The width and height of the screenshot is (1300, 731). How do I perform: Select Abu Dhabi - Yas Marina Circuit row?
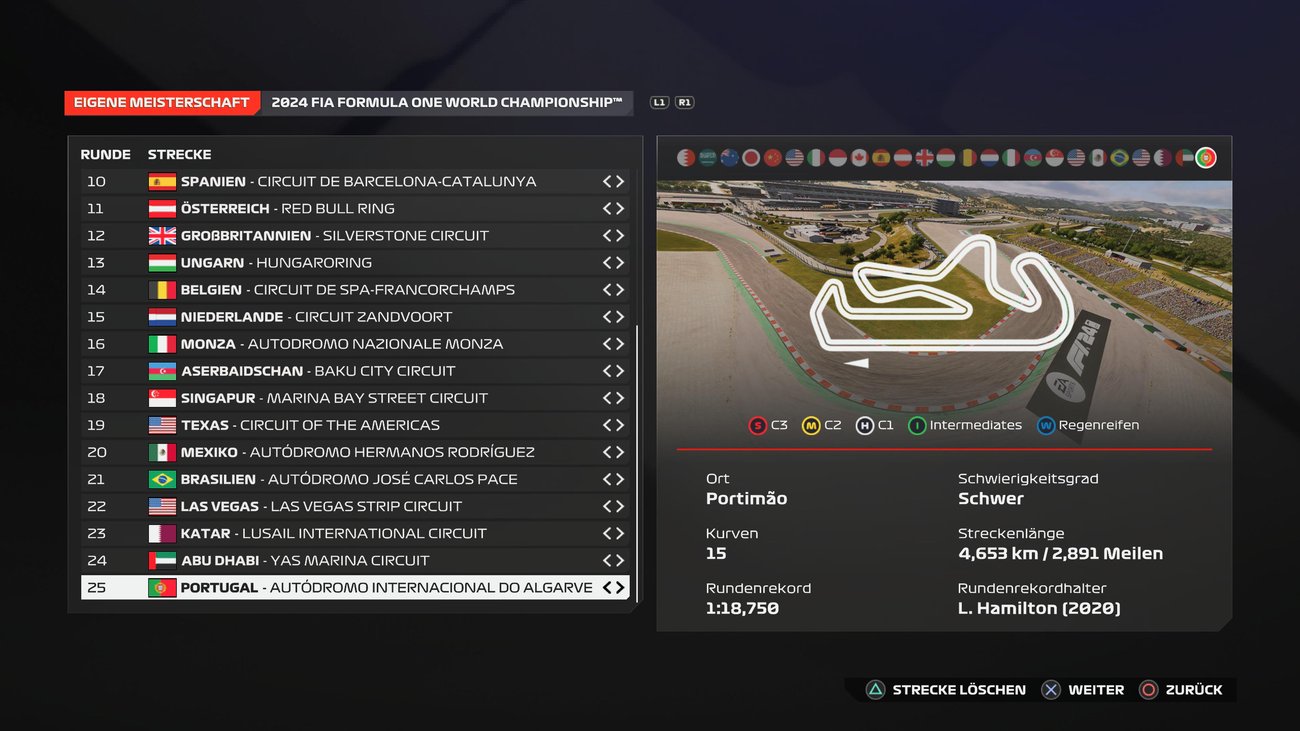click(355, 561)
